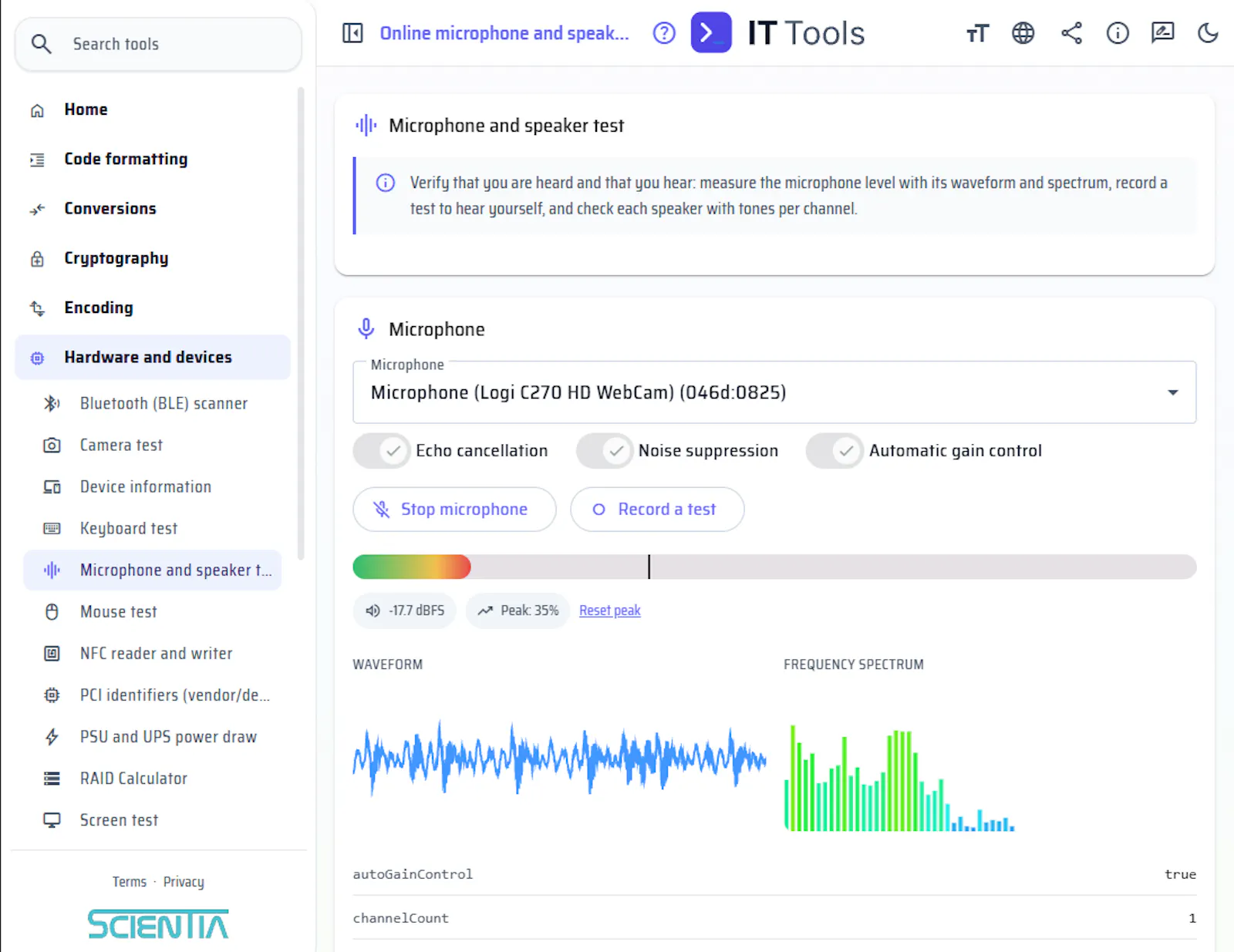Click the Keyboard test icon
The height and width of the screenshot is (952, 1234).
pyautogui.click(x=52, y=528)
